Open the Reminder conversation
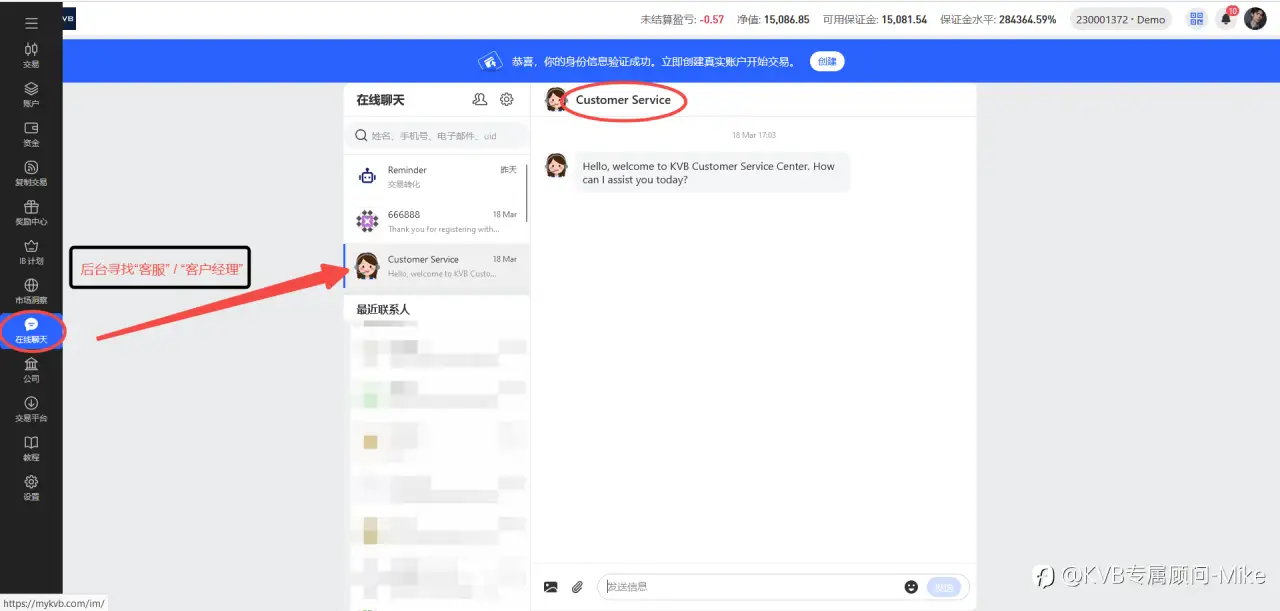 pos(436,177)
